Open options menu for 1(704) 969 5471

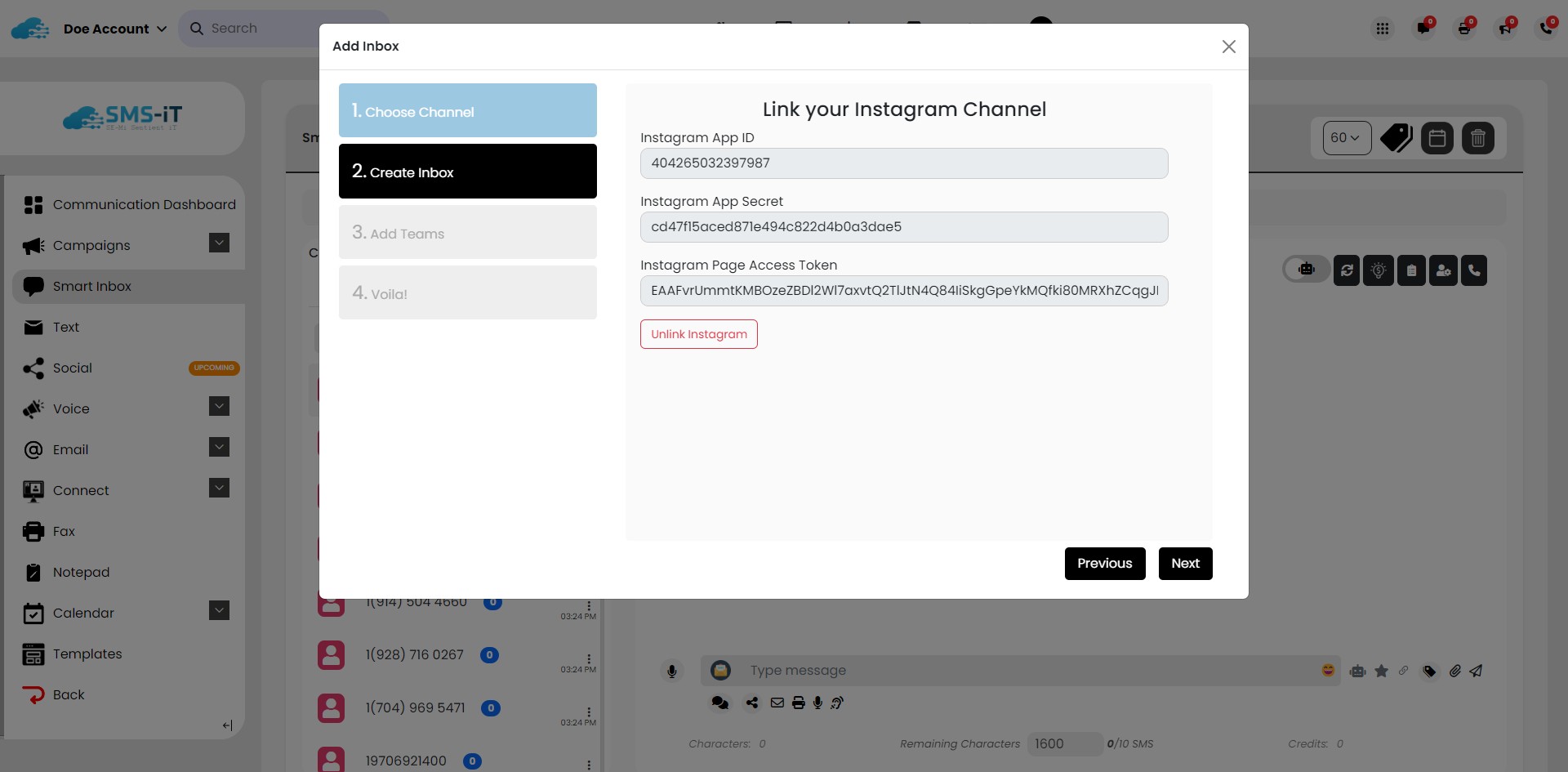(589, 712)
